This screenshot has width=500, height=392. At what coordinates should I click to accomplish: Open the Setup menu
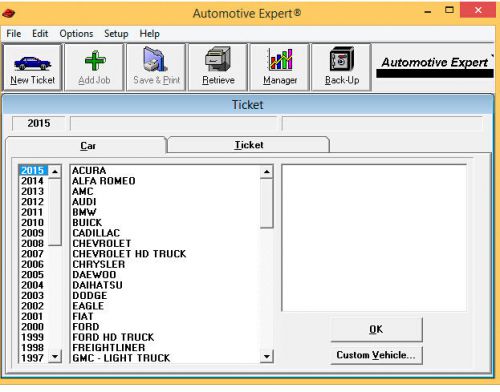(116, 34)
